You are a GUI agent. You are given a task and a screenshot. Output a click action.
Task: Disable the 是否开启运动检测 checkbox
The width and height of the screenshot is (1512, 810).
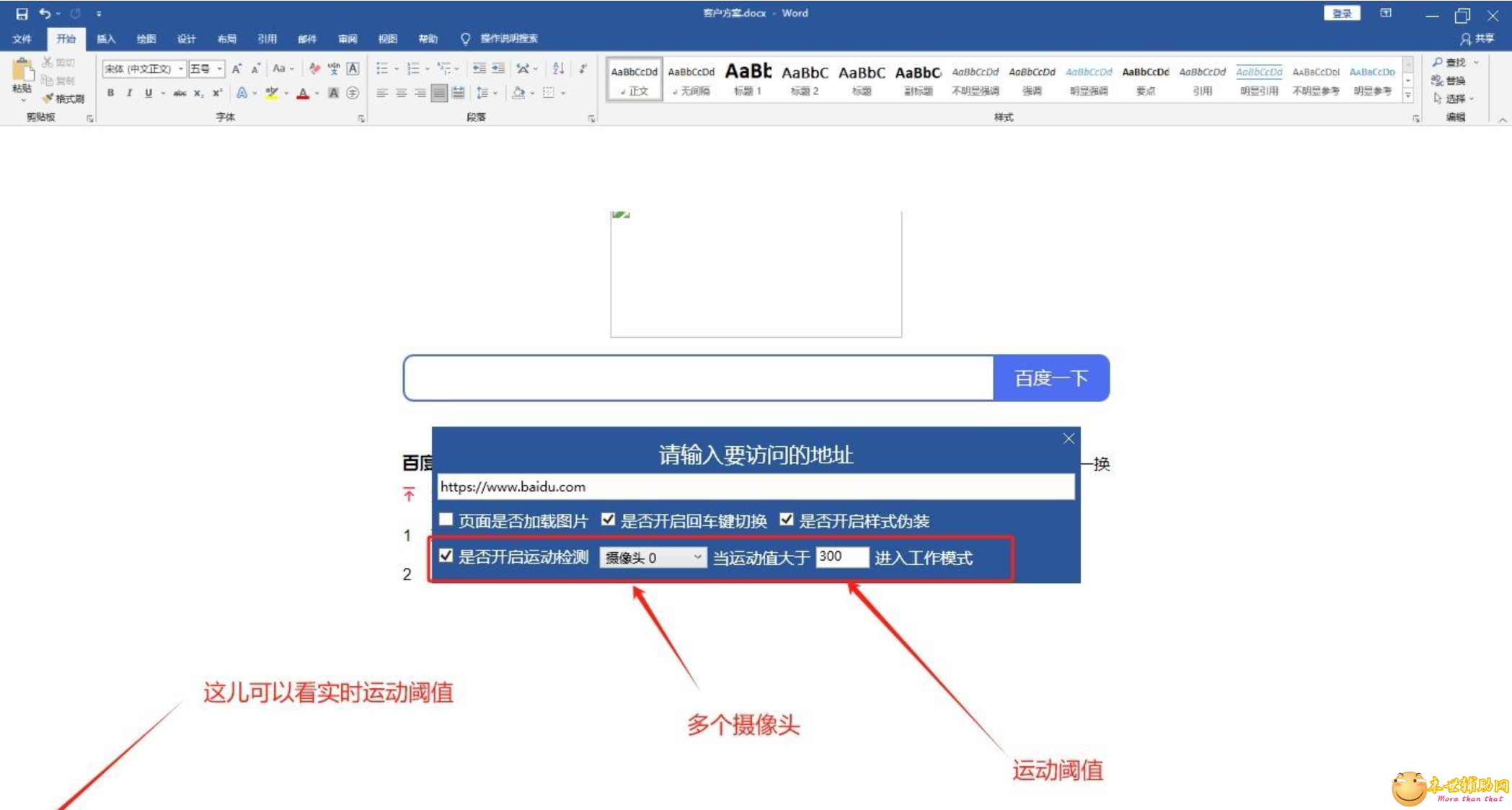[x=446, y=556]
